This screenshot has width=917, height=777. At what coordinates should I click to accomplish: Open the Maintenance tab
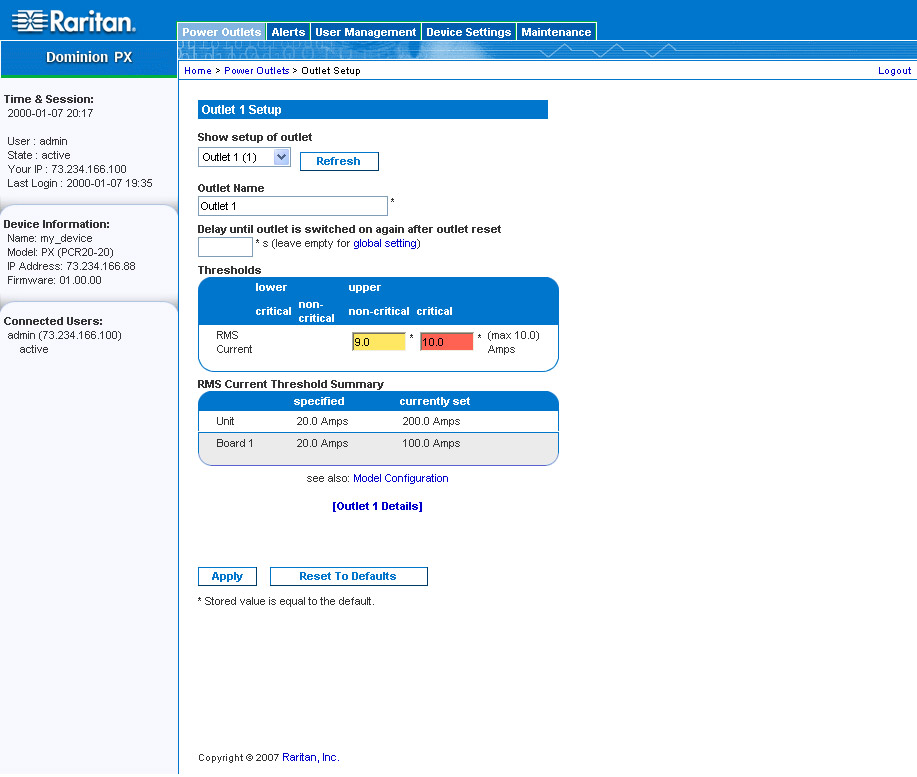point(556,32)
